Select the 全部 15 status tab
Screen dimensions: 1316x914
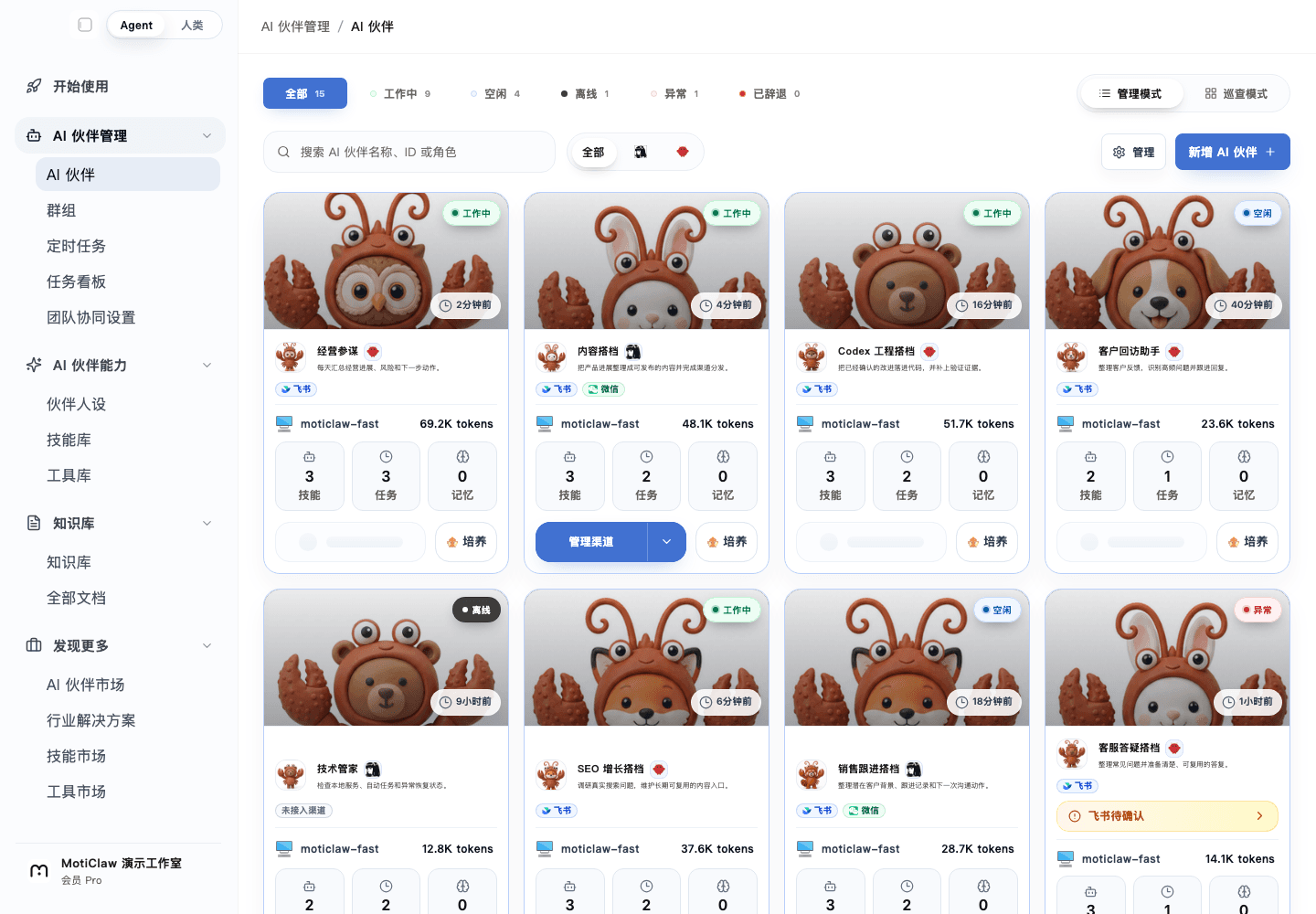coord(305,93)
